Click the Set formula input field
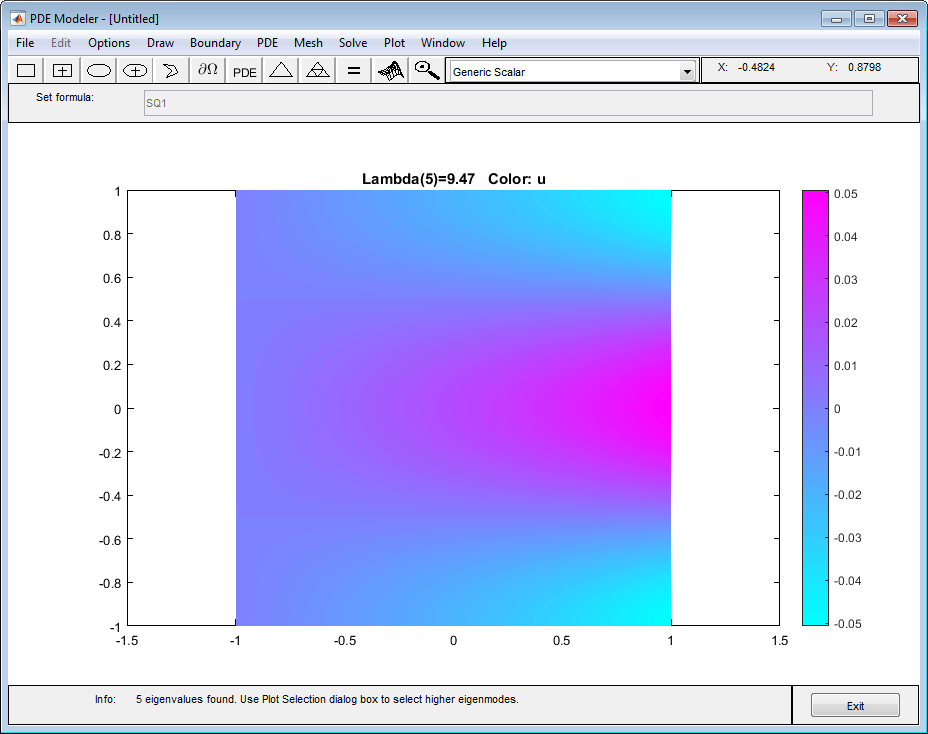928x734 pixels. click(508, 103)
